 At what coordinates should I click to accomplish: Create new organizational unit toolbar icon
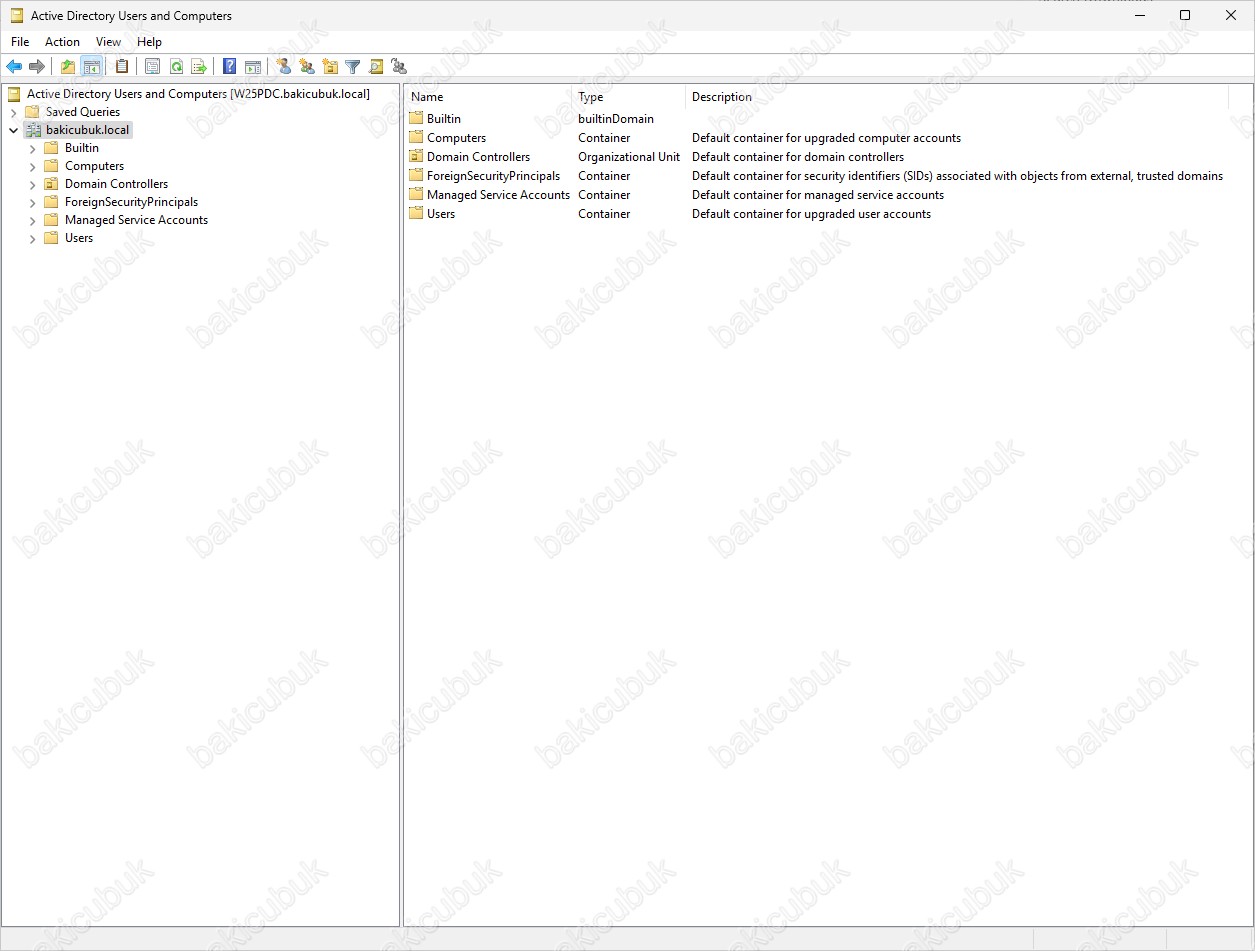coord(330,67)
